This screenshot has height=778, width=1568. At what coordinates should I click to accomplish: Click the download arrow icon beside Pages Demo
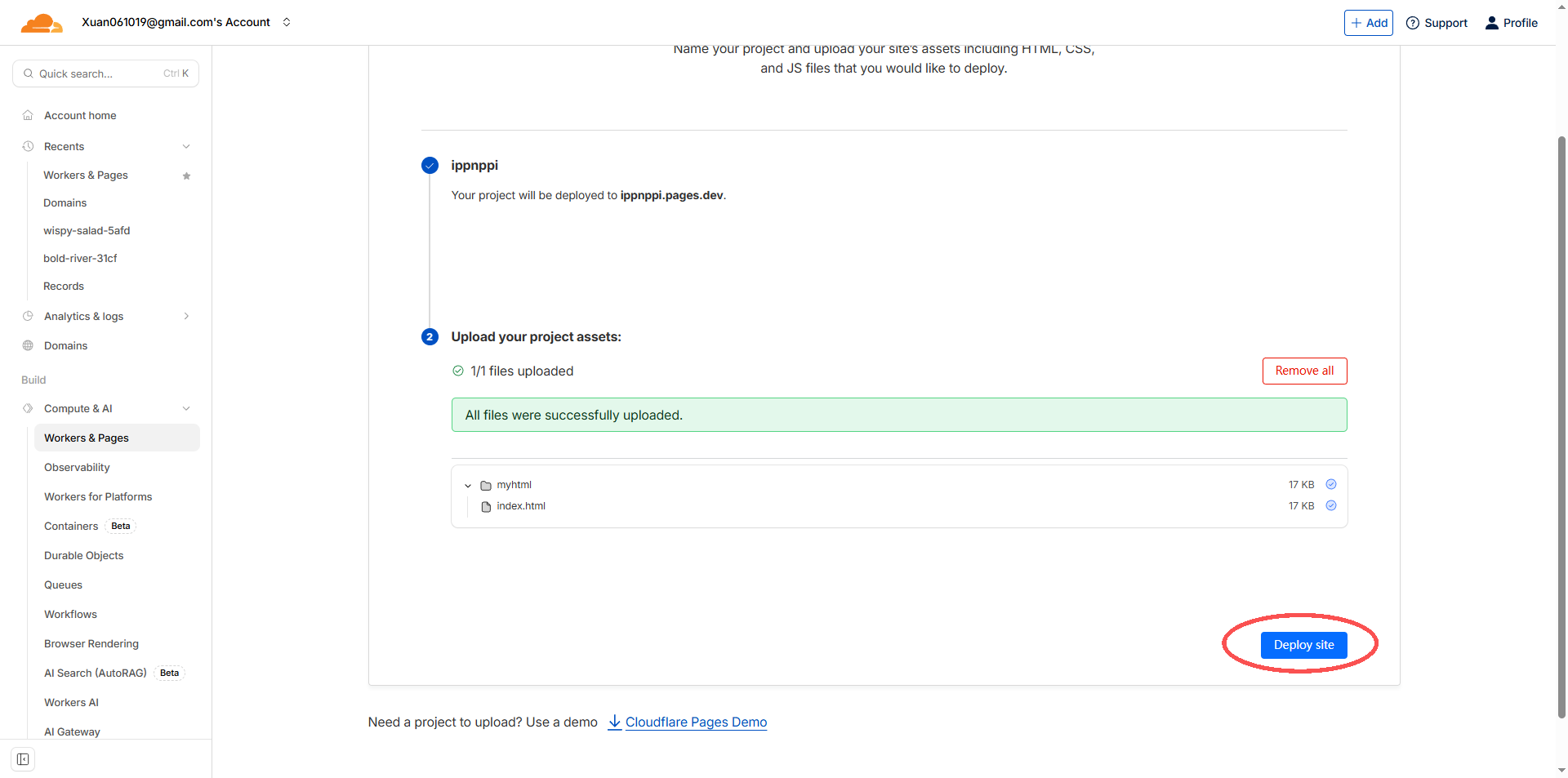(615, 722)
